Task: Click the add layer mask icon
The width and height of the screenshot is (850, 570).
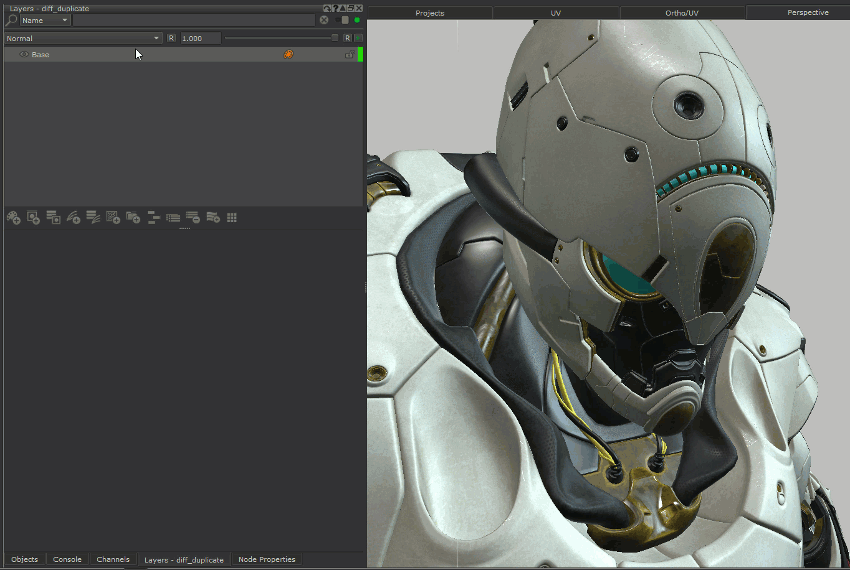Action: point(34,217)
